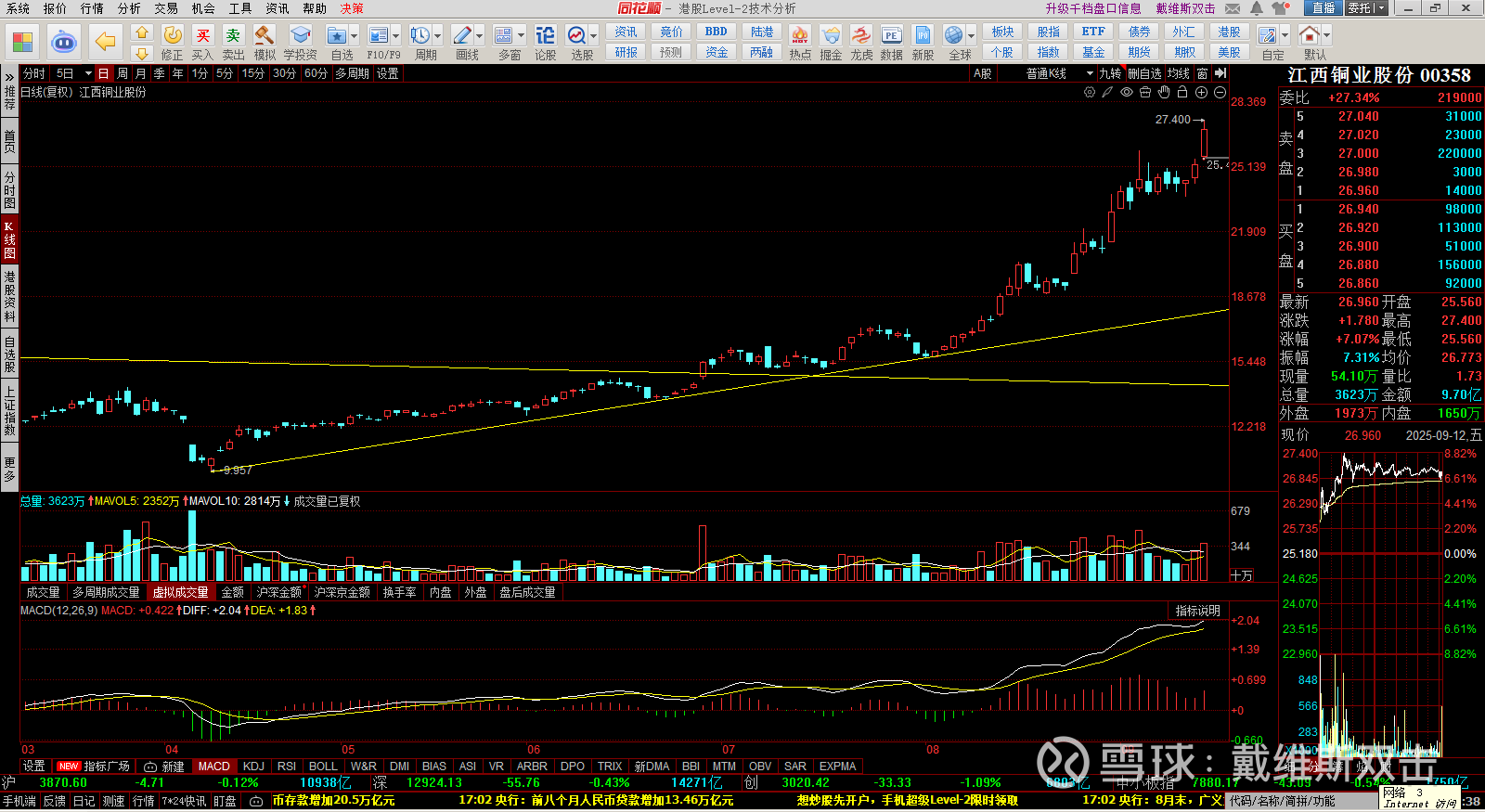Expand the 画线 drawing dropdown arrow
This screenshot has height=812, width=1485.
pyautogui.click(x=479, y=36)
